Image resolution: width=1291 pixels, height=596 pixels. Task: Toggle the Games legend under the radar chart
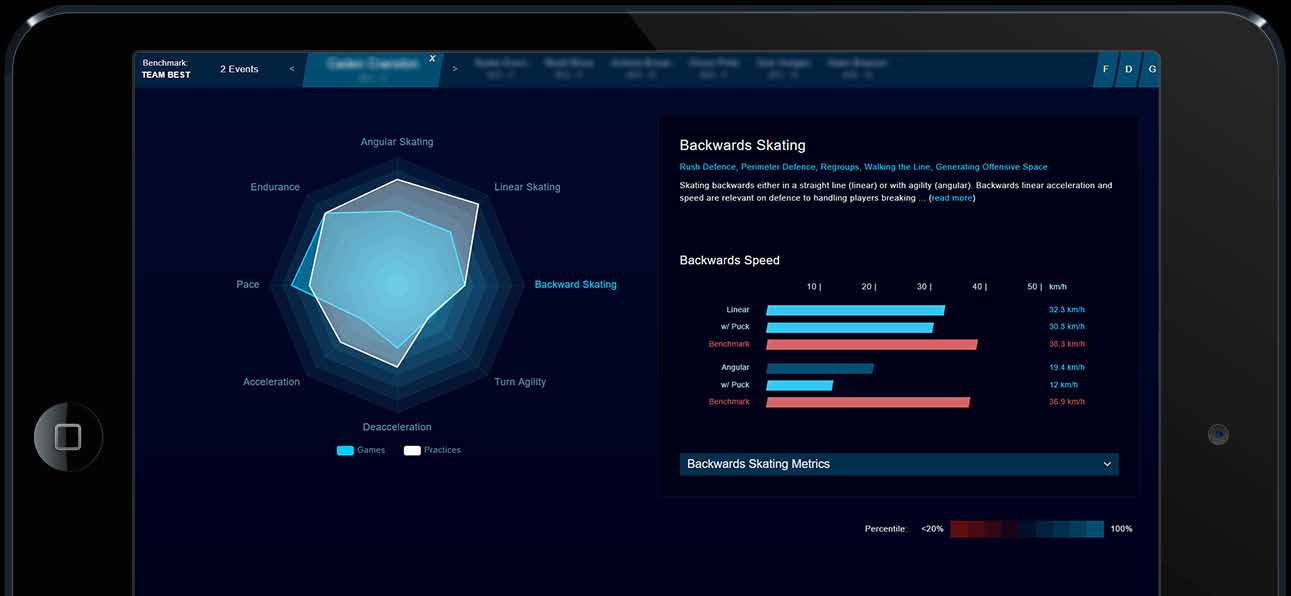[x=360, y=450]
